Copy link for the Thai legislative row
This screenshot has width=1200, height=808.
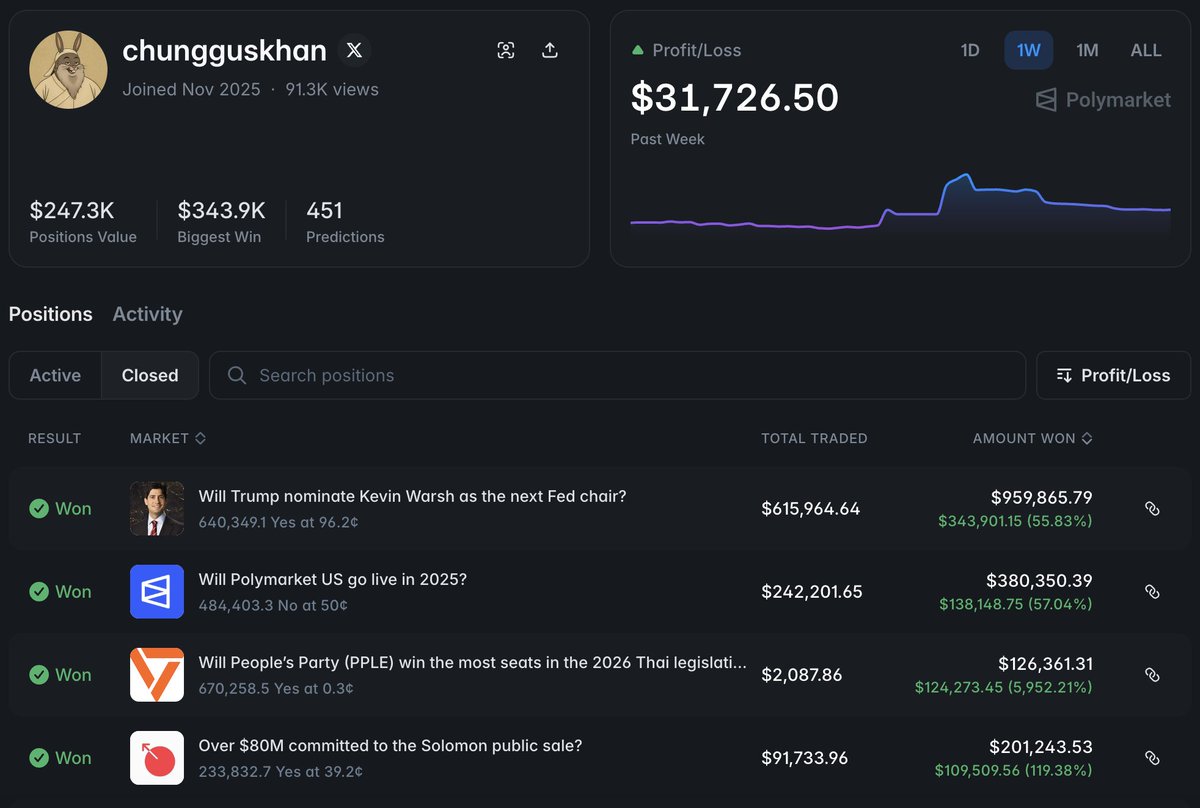(x=1152, y=675)
